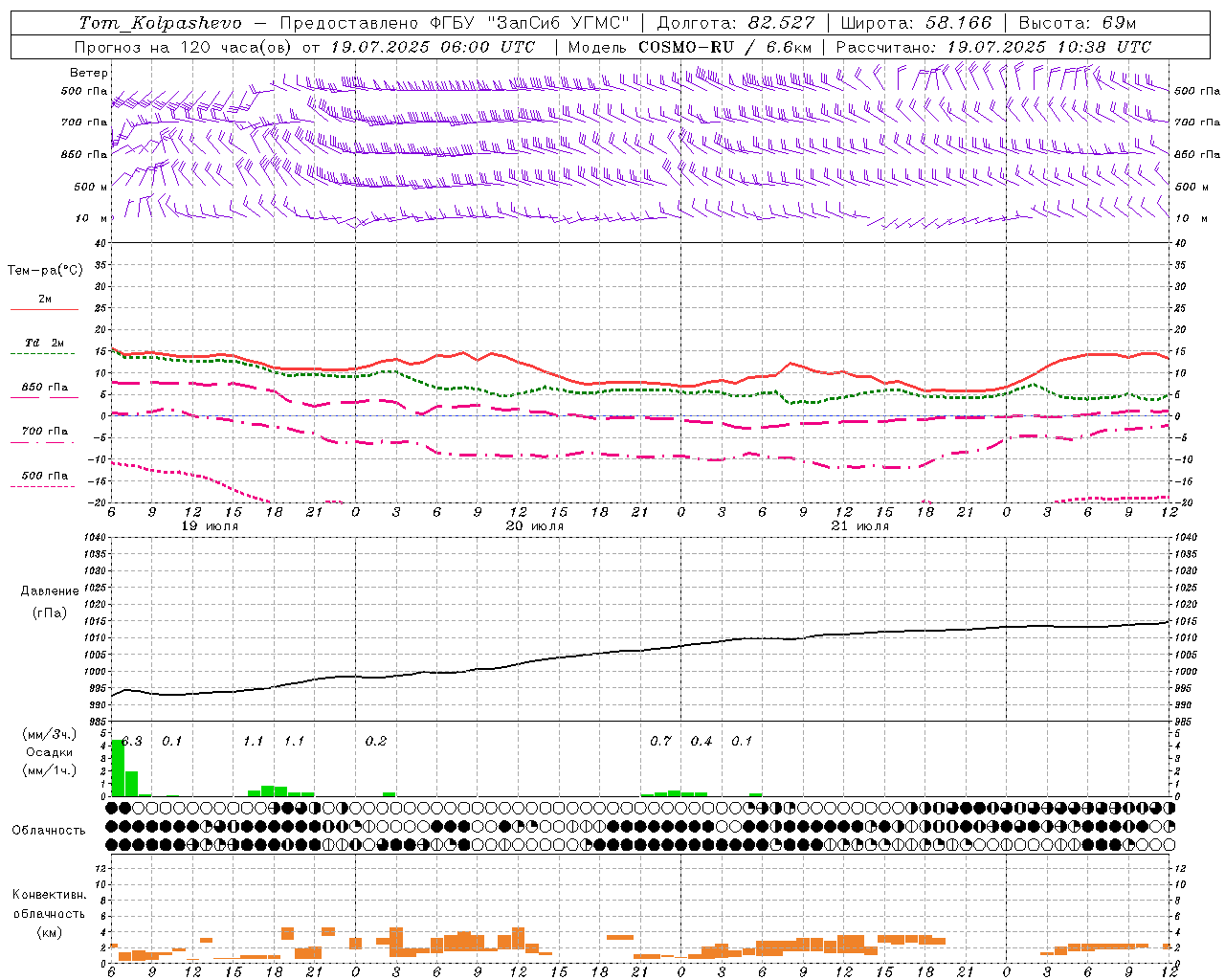Click the station name Tom_Kolpashevo
This screenshot has width=1225, height=980.
click(161, 23)
